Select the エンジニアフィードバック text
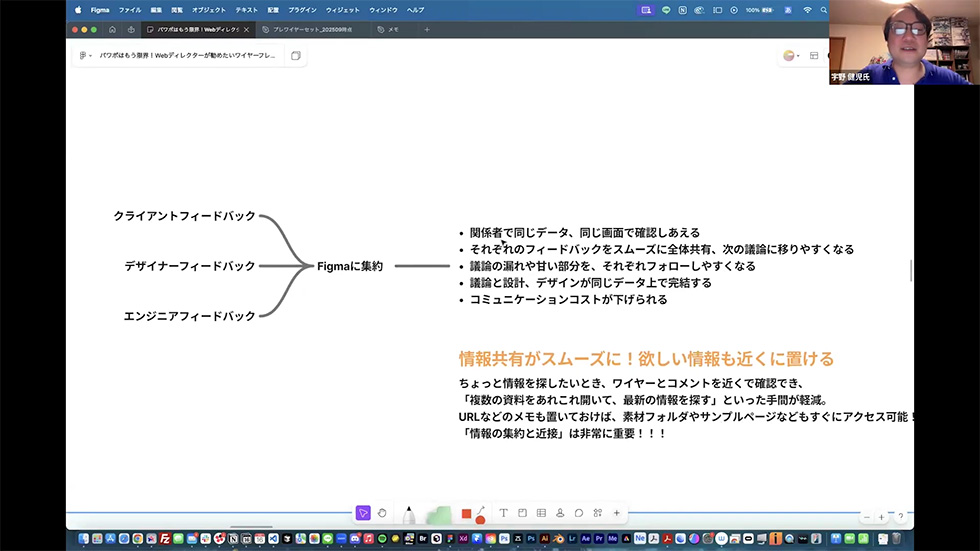 tap(189, 316)
